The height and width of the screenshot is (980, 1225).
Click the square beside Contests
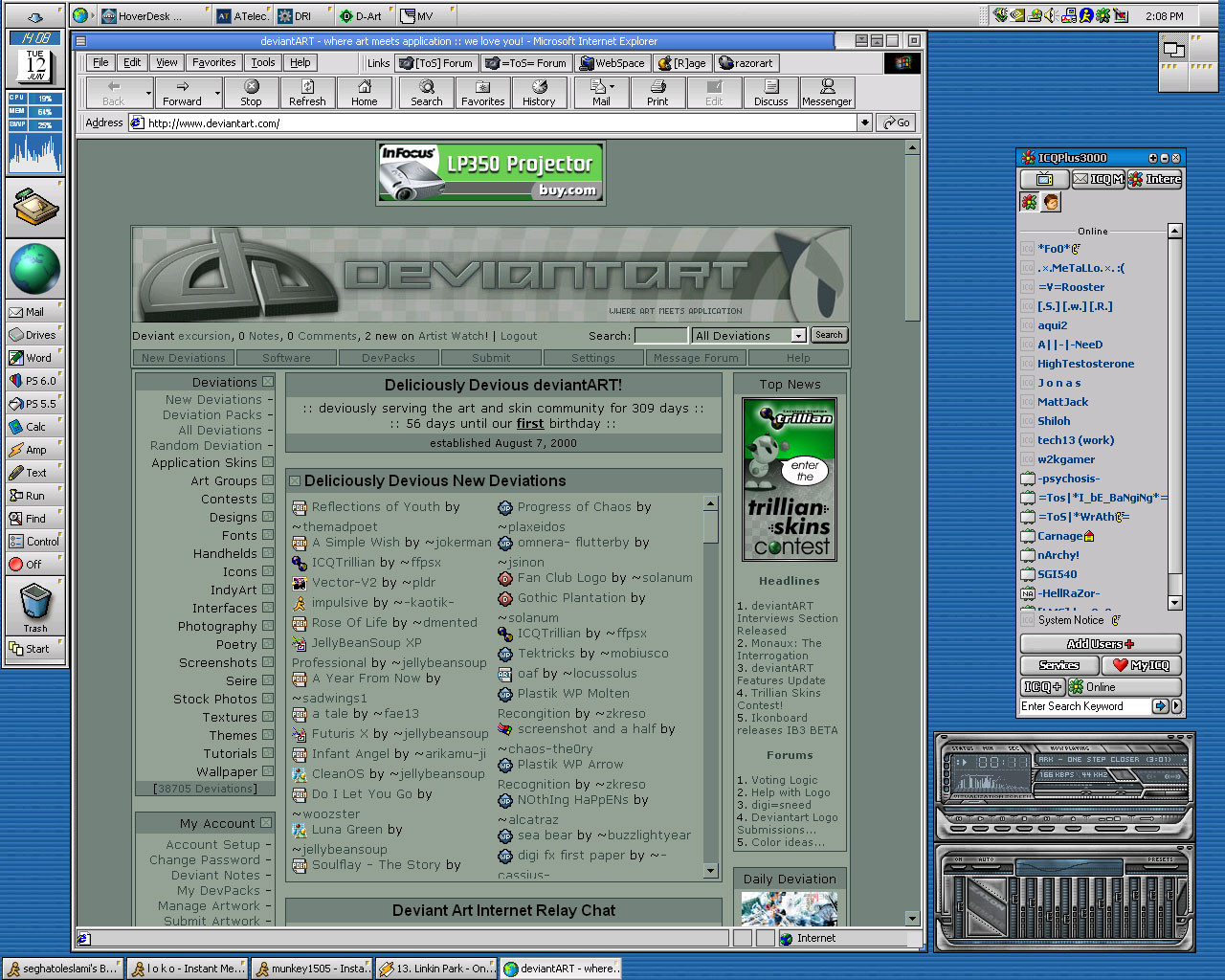pyautogui.click(x=268, y=500)
